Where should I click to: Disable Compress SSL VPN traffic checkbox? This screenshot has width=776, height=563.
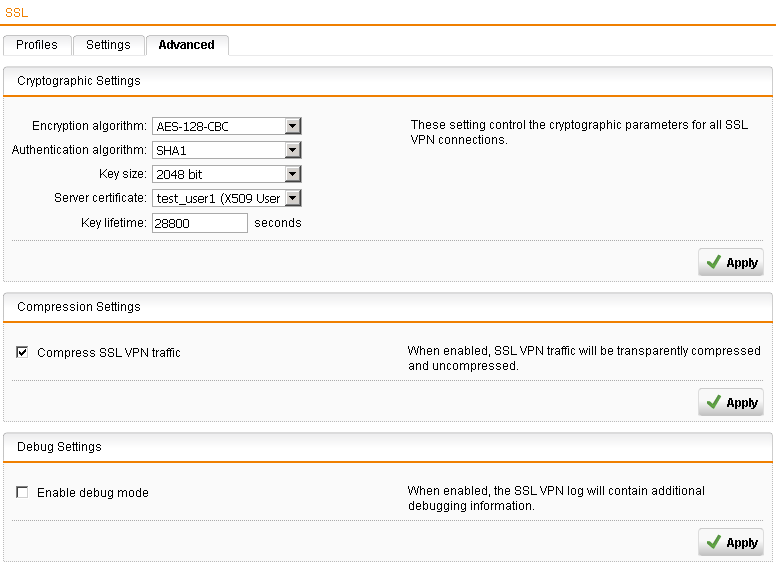pos(22,352)
